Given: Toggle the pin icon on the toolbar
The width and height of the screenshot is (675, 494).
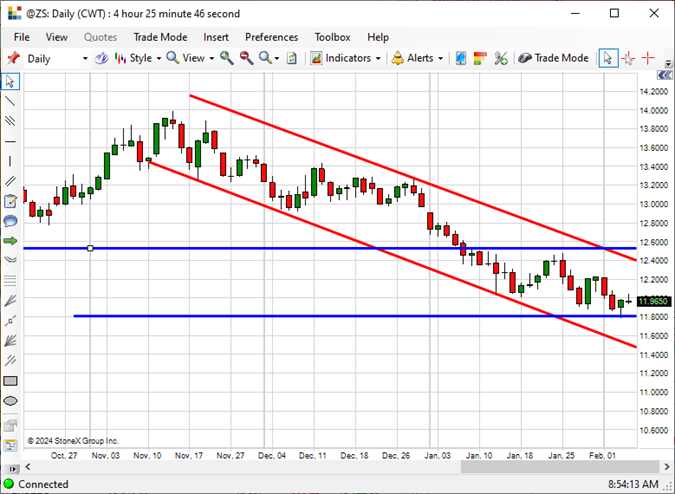Looking at the screenshot, I should pos(13,58).
